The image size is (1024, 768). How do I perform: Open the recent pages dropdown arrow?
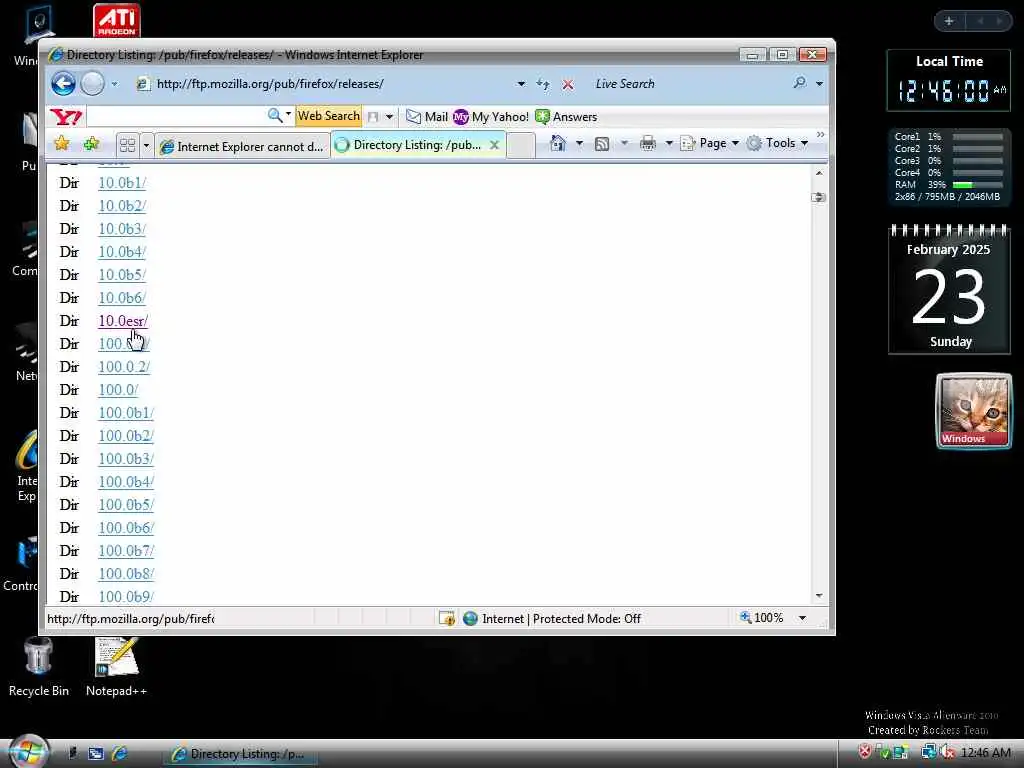point(114,84)
